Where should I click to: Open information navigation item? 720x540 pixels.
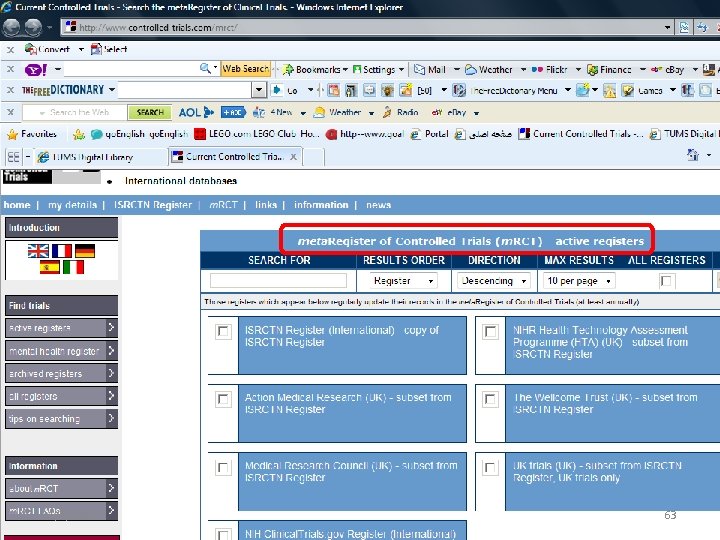pos(321,205)
